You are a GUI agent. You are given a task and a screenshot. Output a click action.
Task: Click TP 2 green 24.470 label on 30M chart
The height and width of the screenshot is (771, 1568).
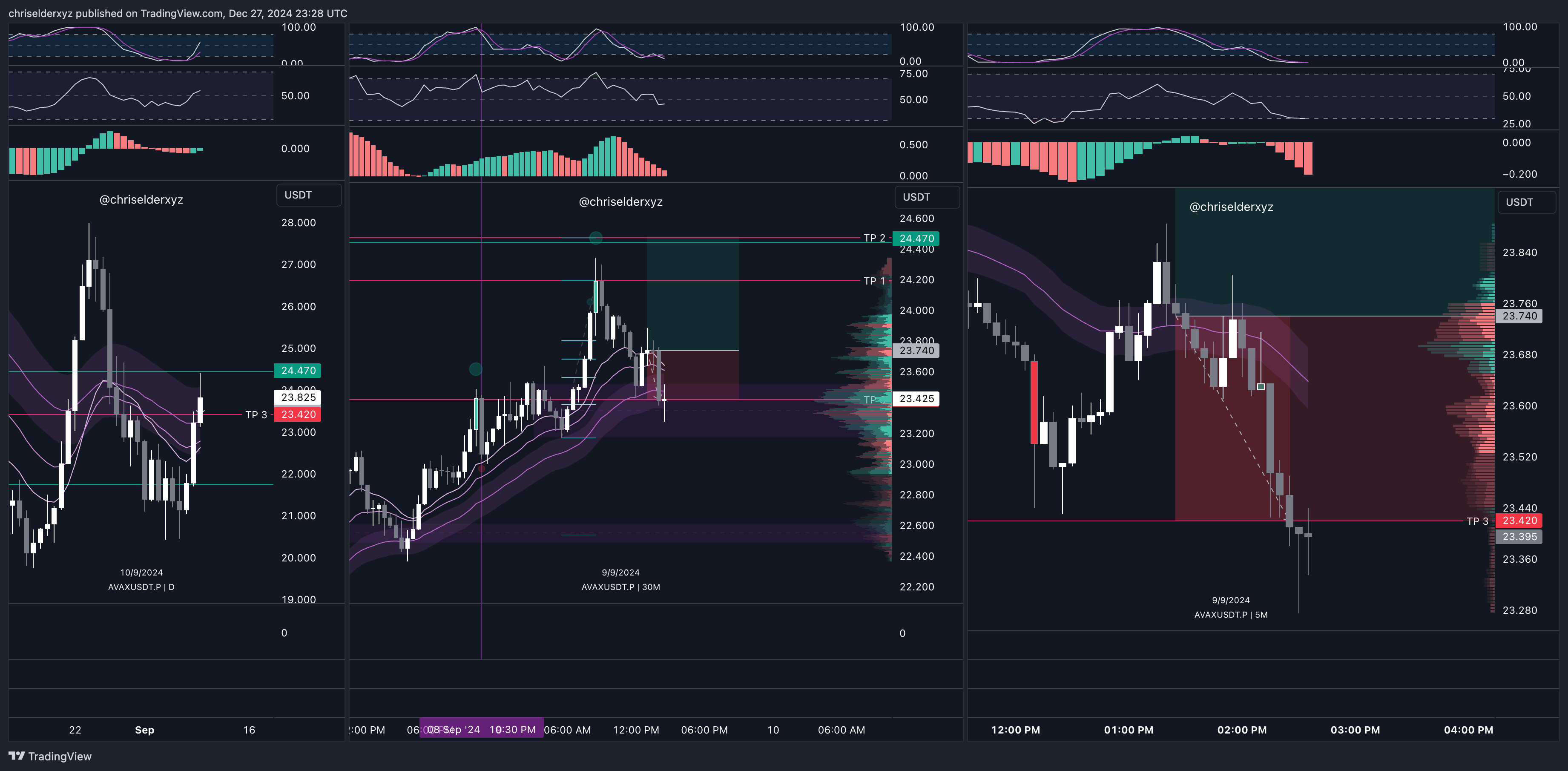(x=916, y=238)
